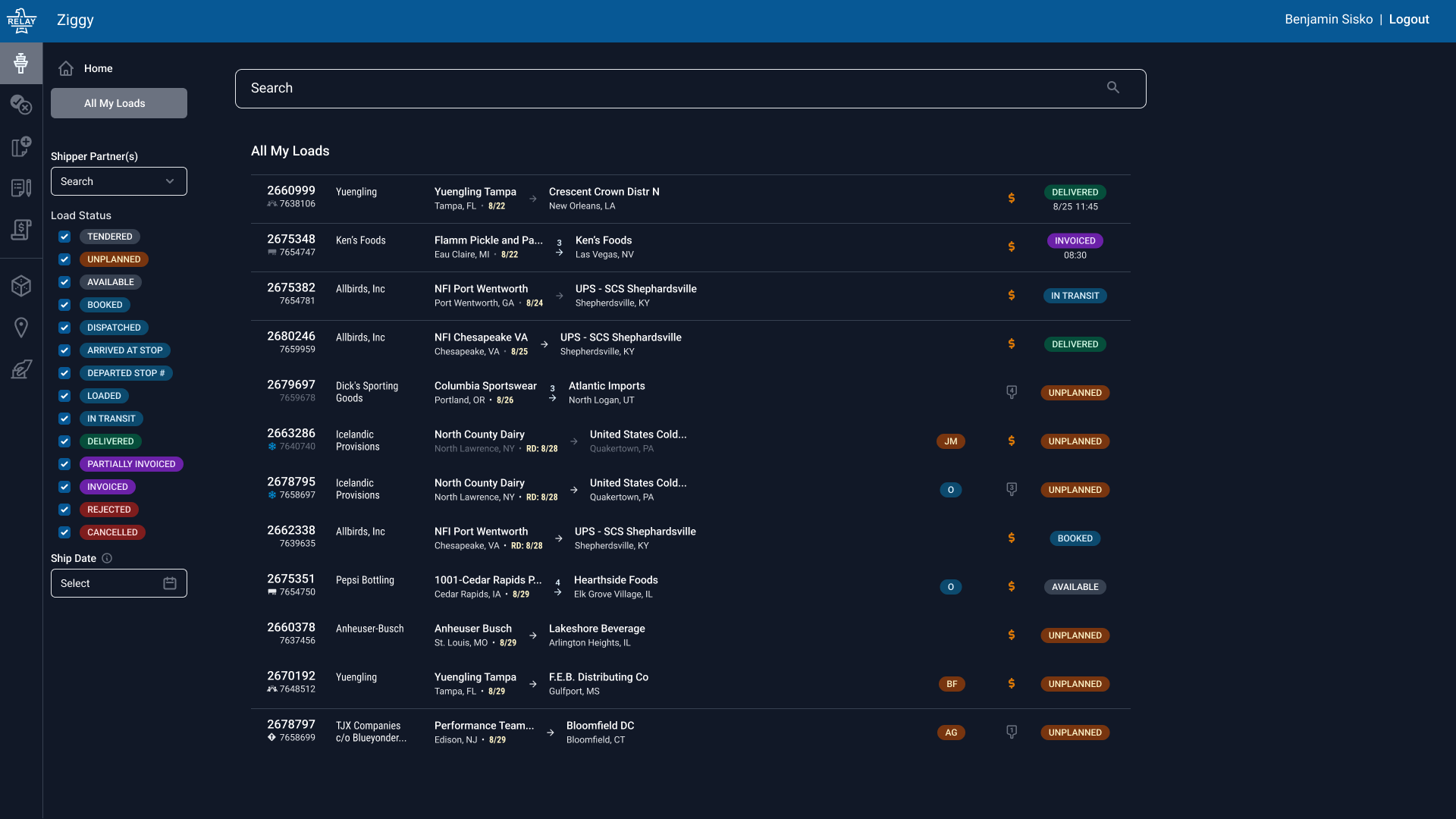Screen dimensions: 1456x819
Task: Uncheck the UNPLANNED status checkbox
Action: click(x=64, y=259)
